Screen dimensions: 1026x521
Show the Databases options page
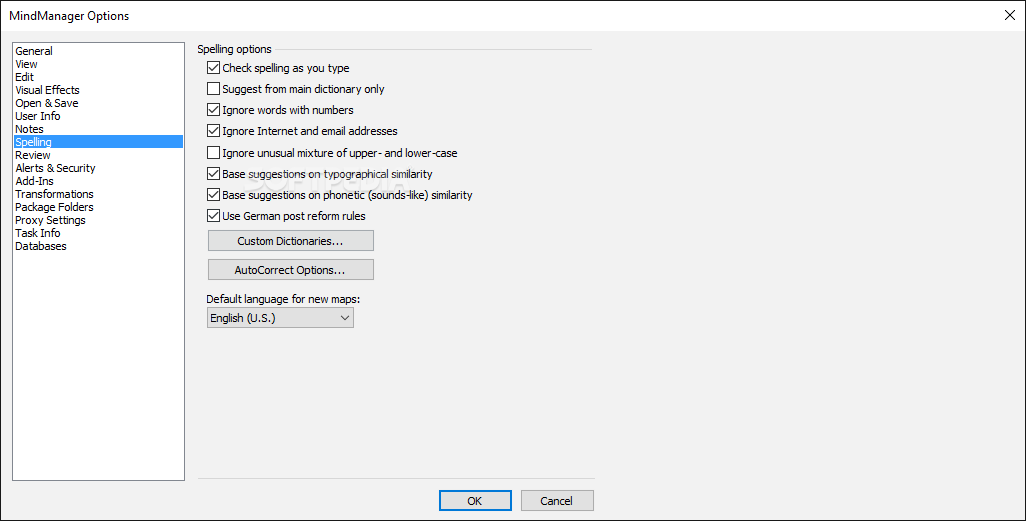(x=41, y=246)
